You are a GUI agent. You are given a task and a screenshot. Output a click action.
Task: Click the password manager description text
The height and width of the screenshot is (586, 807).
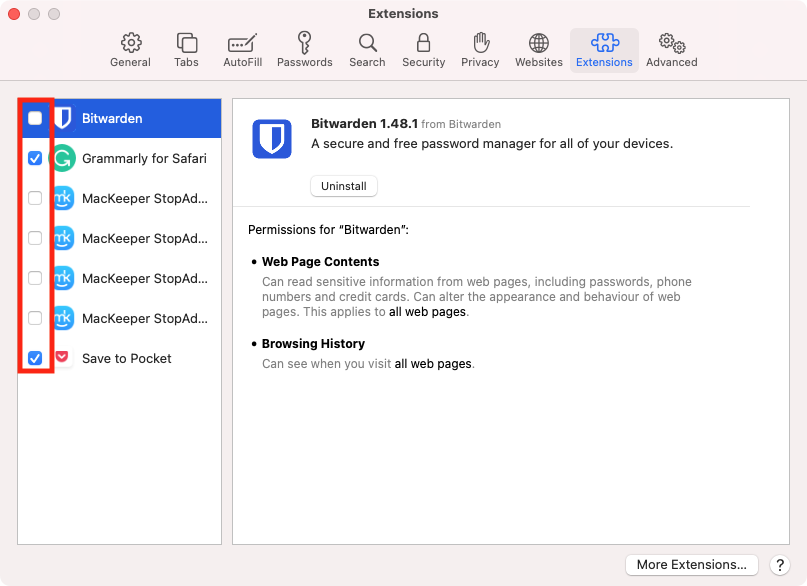[x=492, y=144]
